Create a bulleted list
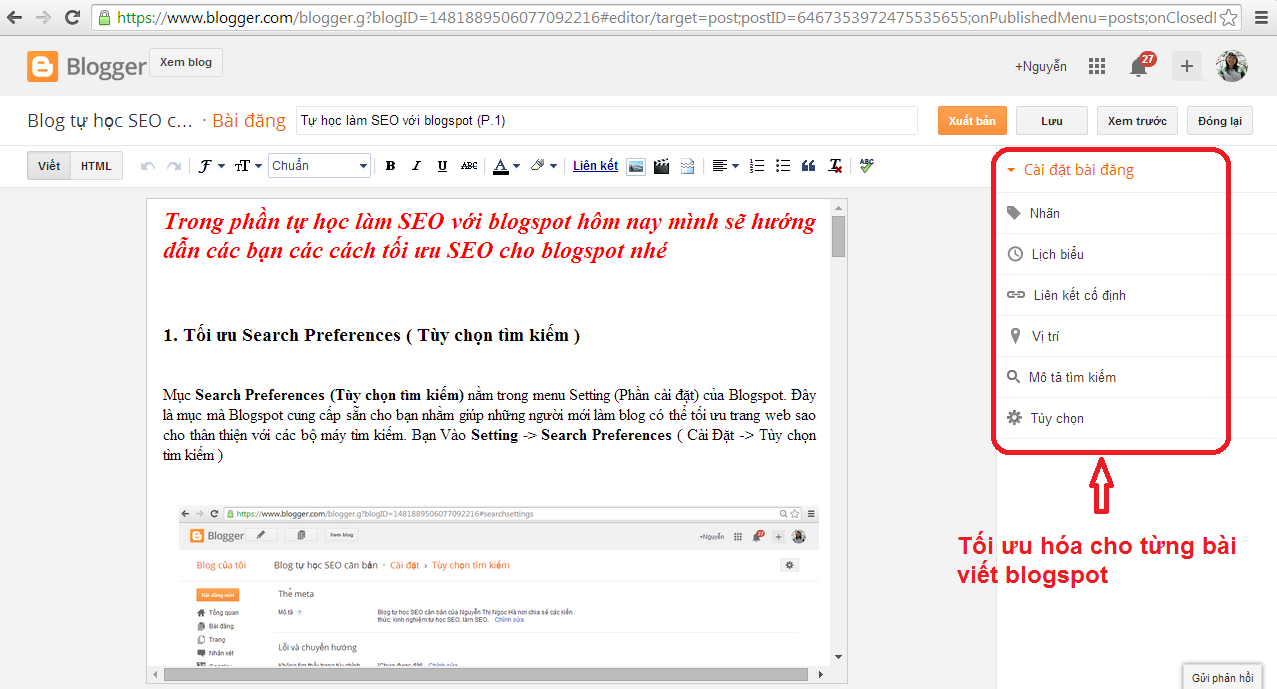The height and width of the screenshot is (689, 1277). pos(783,166)
